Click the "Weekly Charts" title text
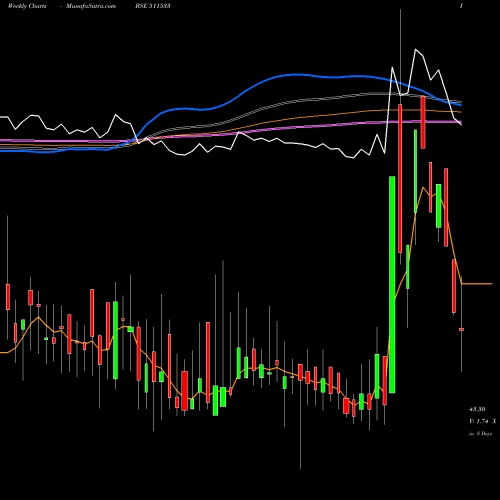This screenshot has width=500, height=500. coord(27,6)
